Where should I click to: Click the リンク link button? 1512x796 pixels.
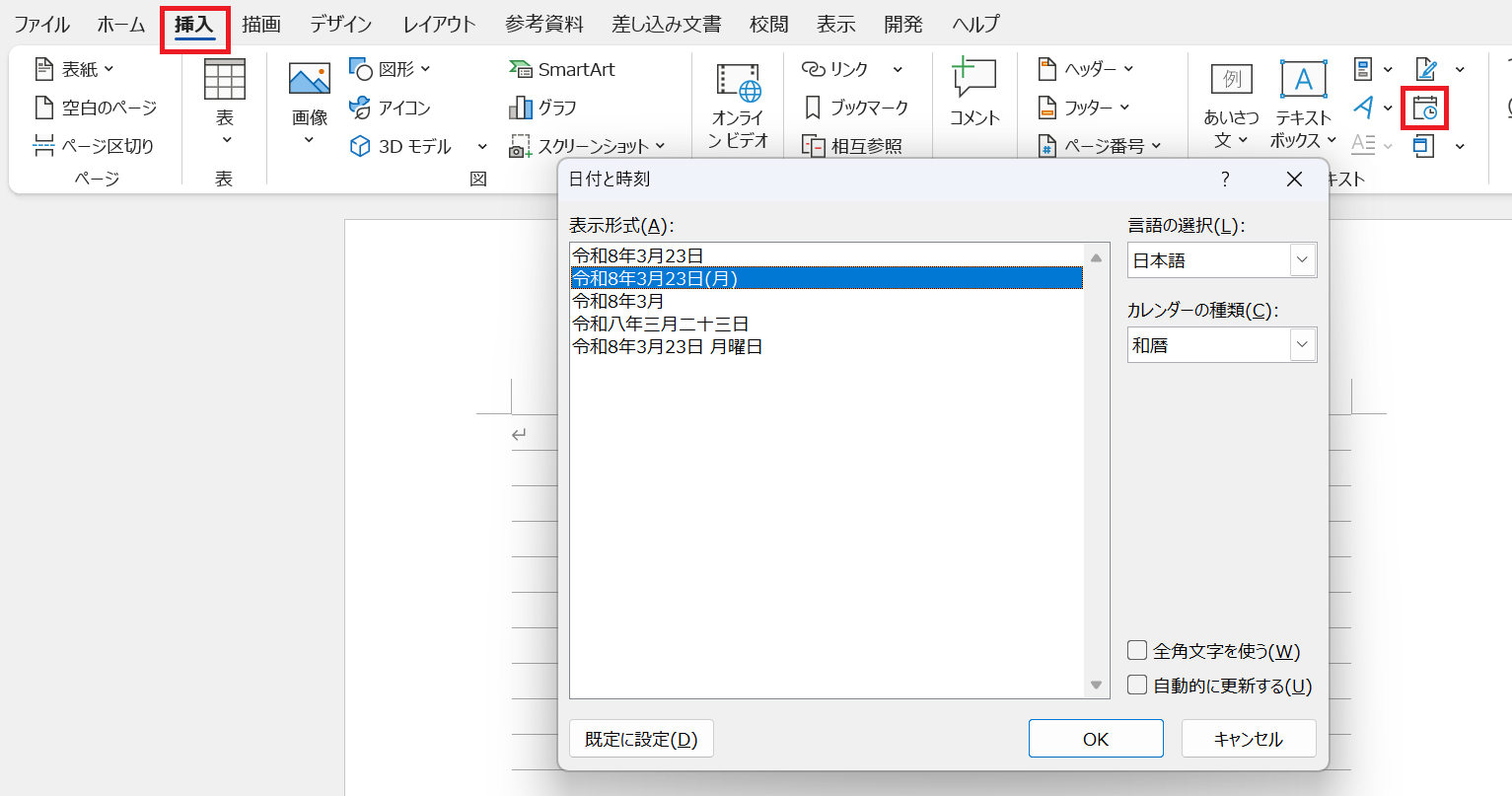pos(835,69)
